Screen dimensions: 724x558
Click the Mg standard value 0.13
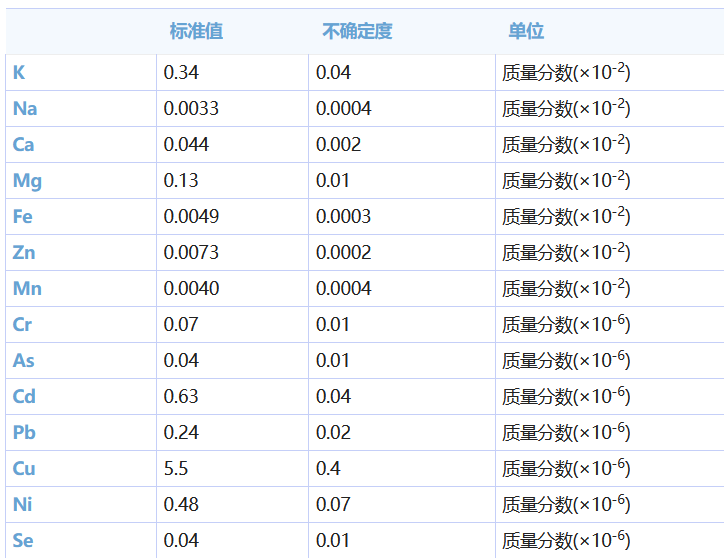pos(181,181)
